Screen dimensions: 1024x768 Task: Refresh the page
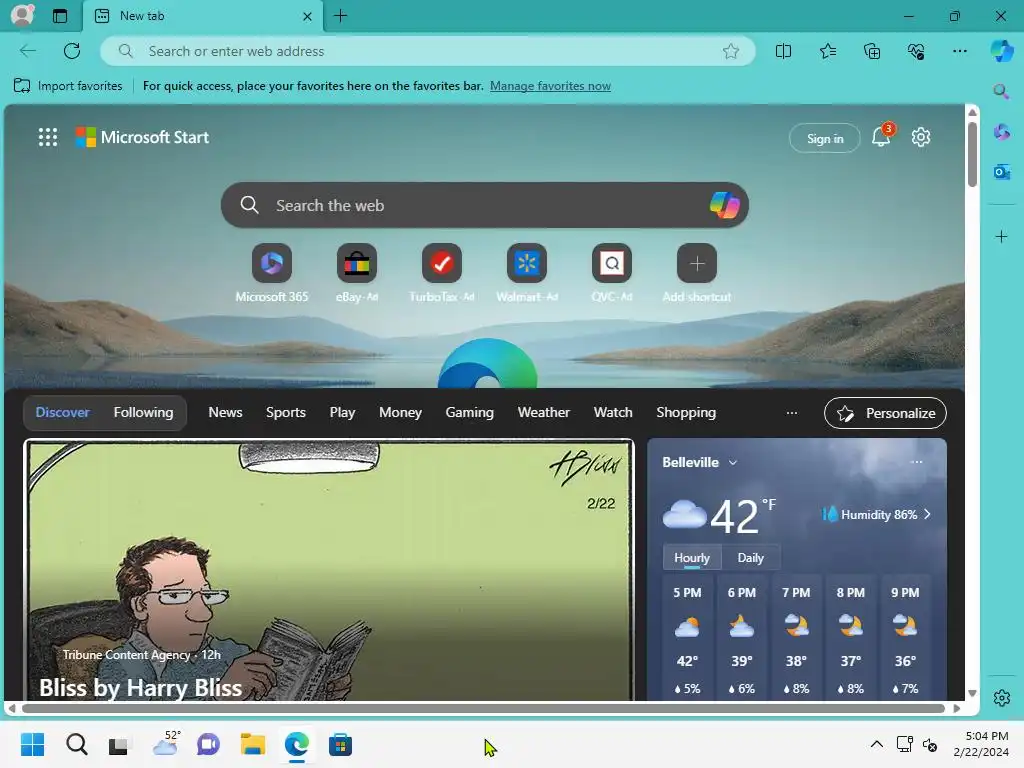click(x=72, y=51)
